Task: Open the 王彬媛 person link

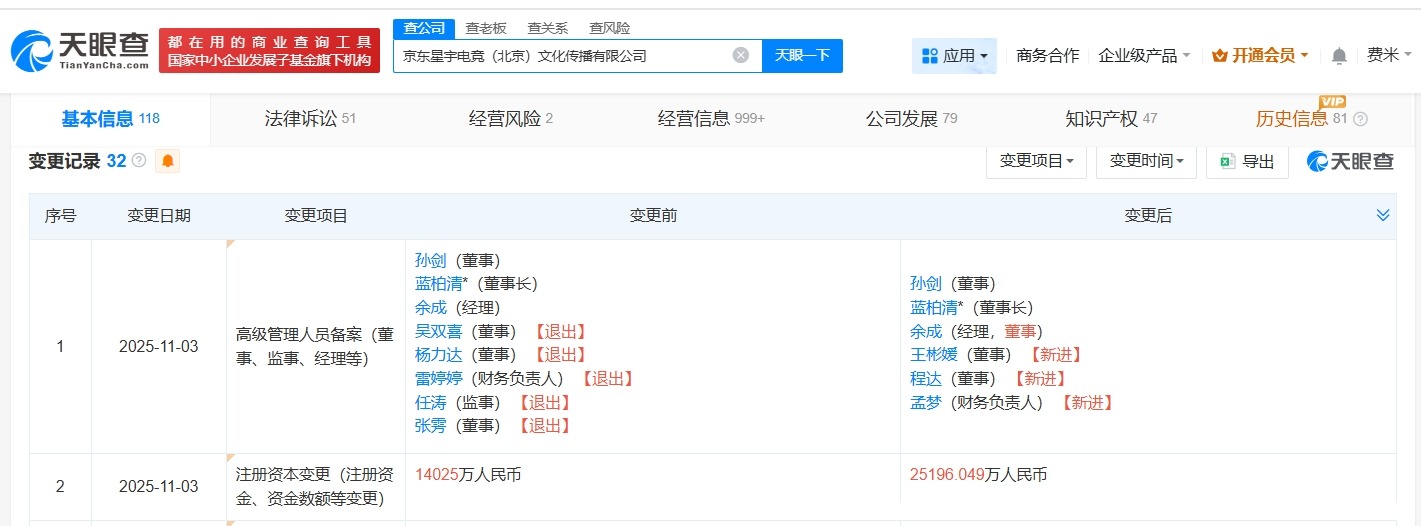Action: (934, 354)
